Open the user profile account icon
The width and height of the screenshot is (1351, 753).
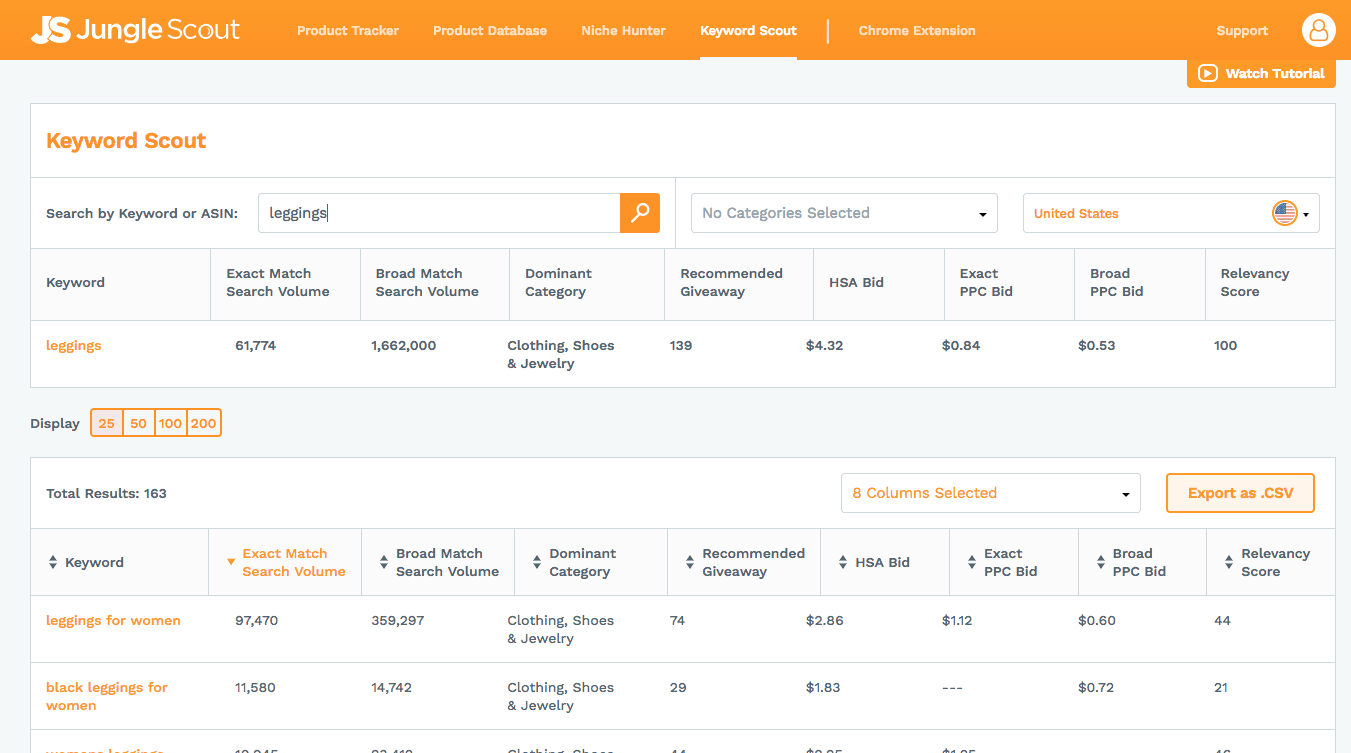[1318, 29]
